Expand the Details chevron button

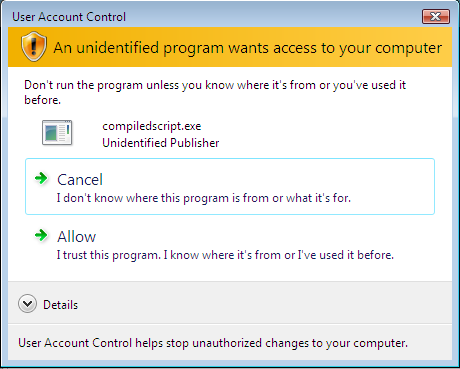tap(27, 304)
